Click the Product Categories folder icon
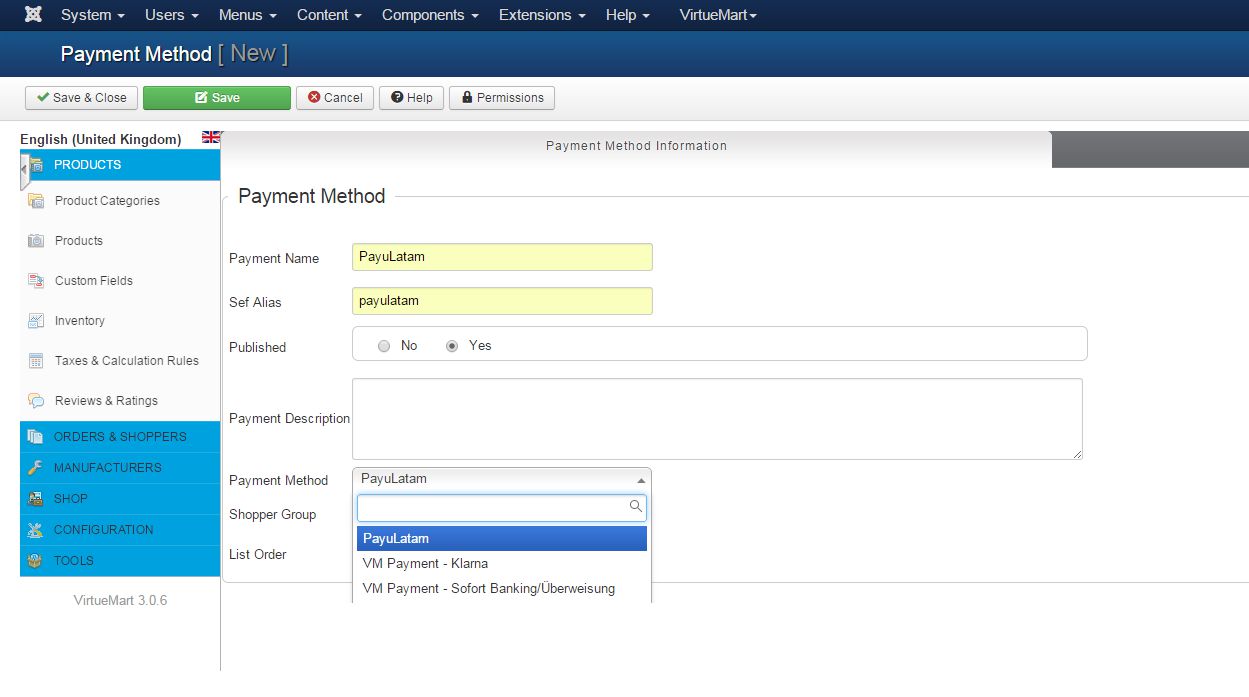The image size is (1249, 697). point(36,201)
